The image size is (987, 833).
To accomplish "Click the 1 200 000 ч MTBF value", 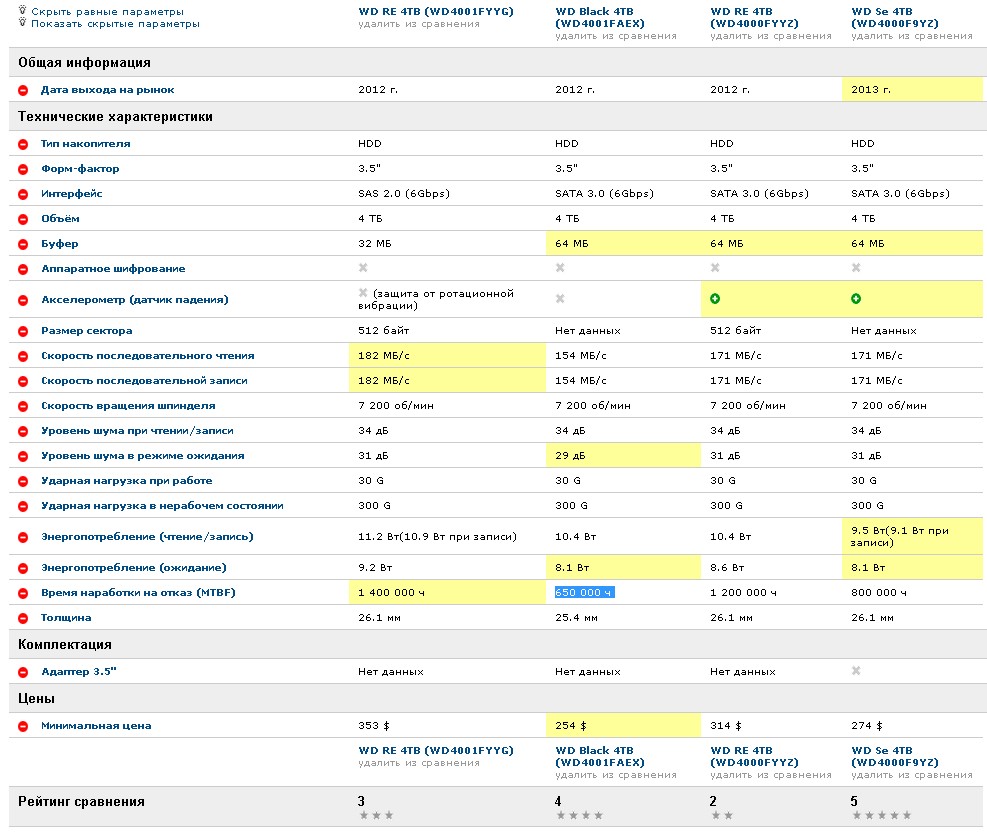I will point(743,592).
